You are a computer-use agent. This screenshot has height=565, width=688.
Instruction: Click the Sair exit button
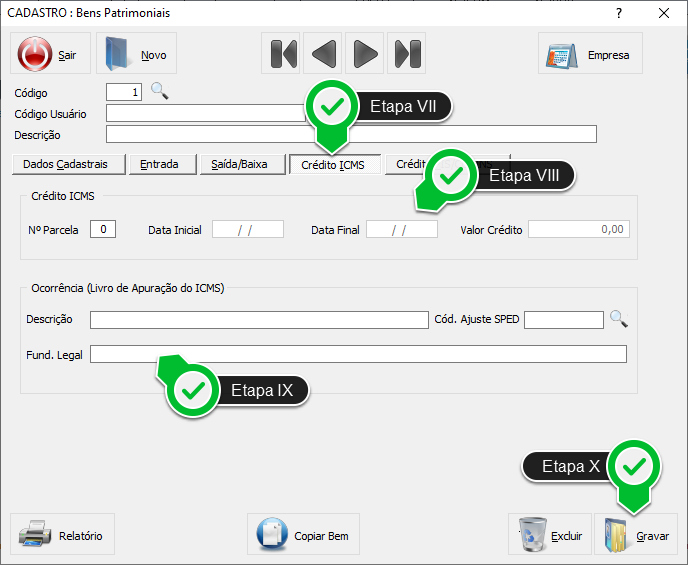tap(50, 54)
